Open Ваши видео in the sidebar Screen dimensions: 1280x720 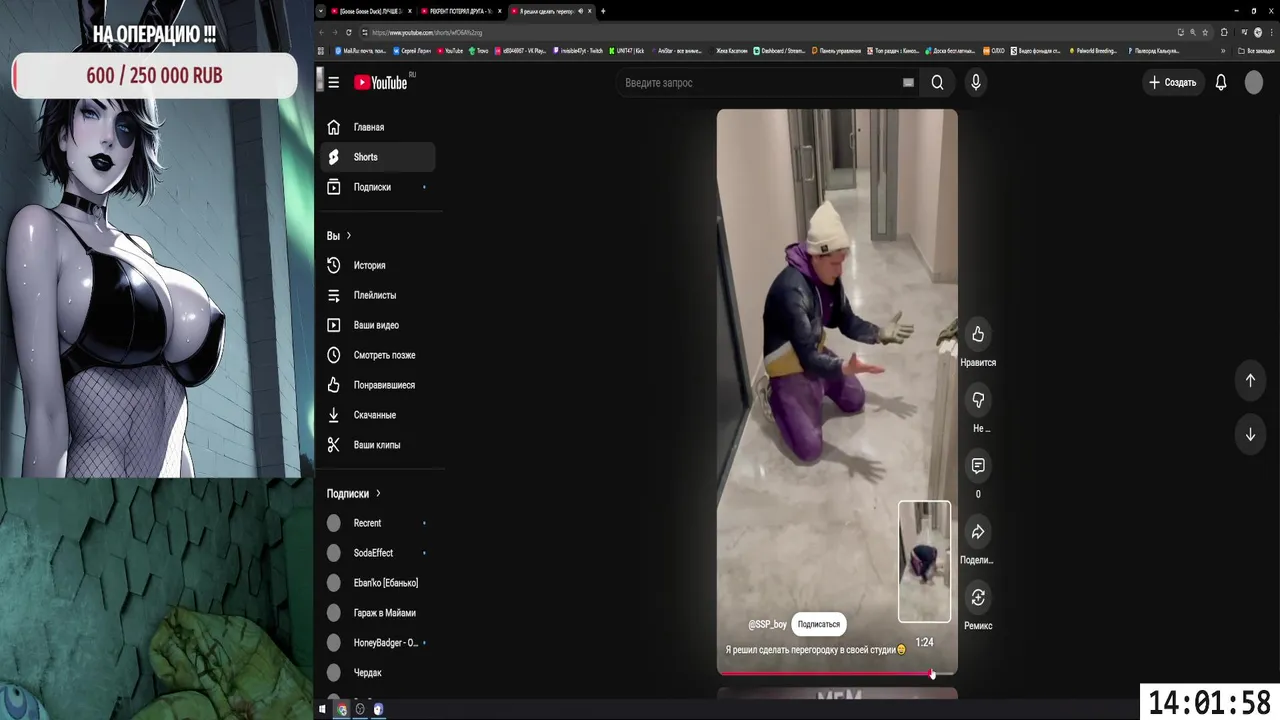(378, 325)
